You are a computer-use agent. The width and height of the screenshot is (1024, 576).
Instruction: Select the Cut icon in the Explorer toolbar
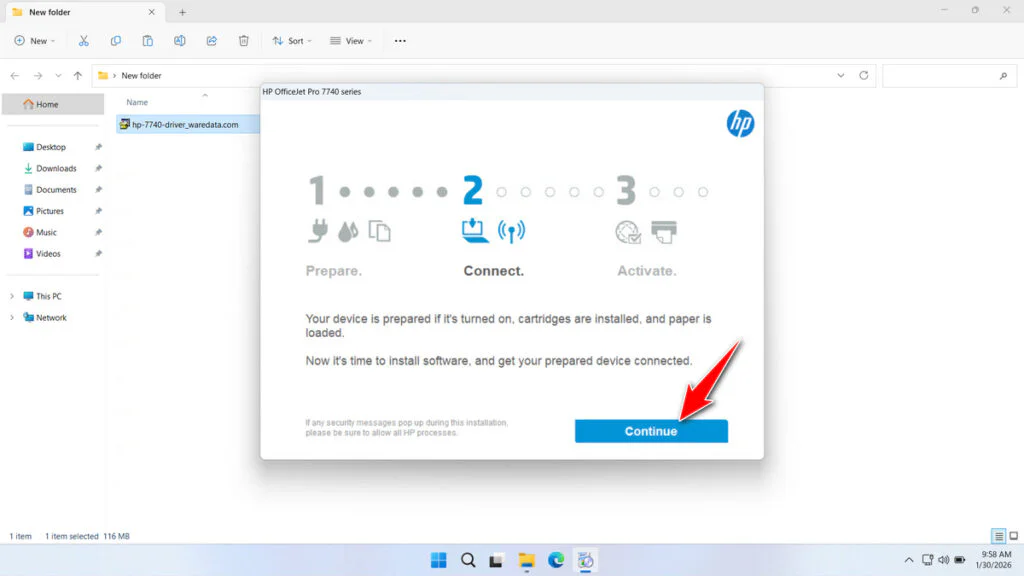point(84,40)
